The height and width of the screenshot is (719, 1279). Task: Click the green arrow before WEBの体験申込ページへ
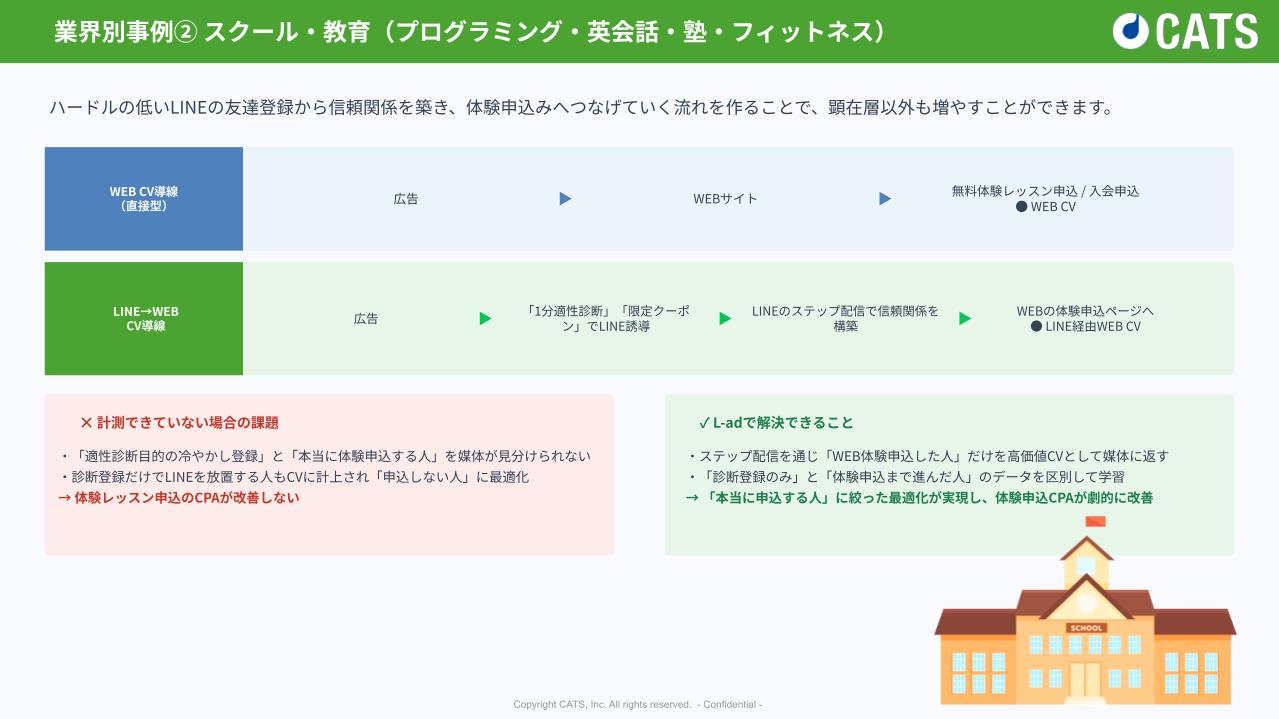coord(965,319)
